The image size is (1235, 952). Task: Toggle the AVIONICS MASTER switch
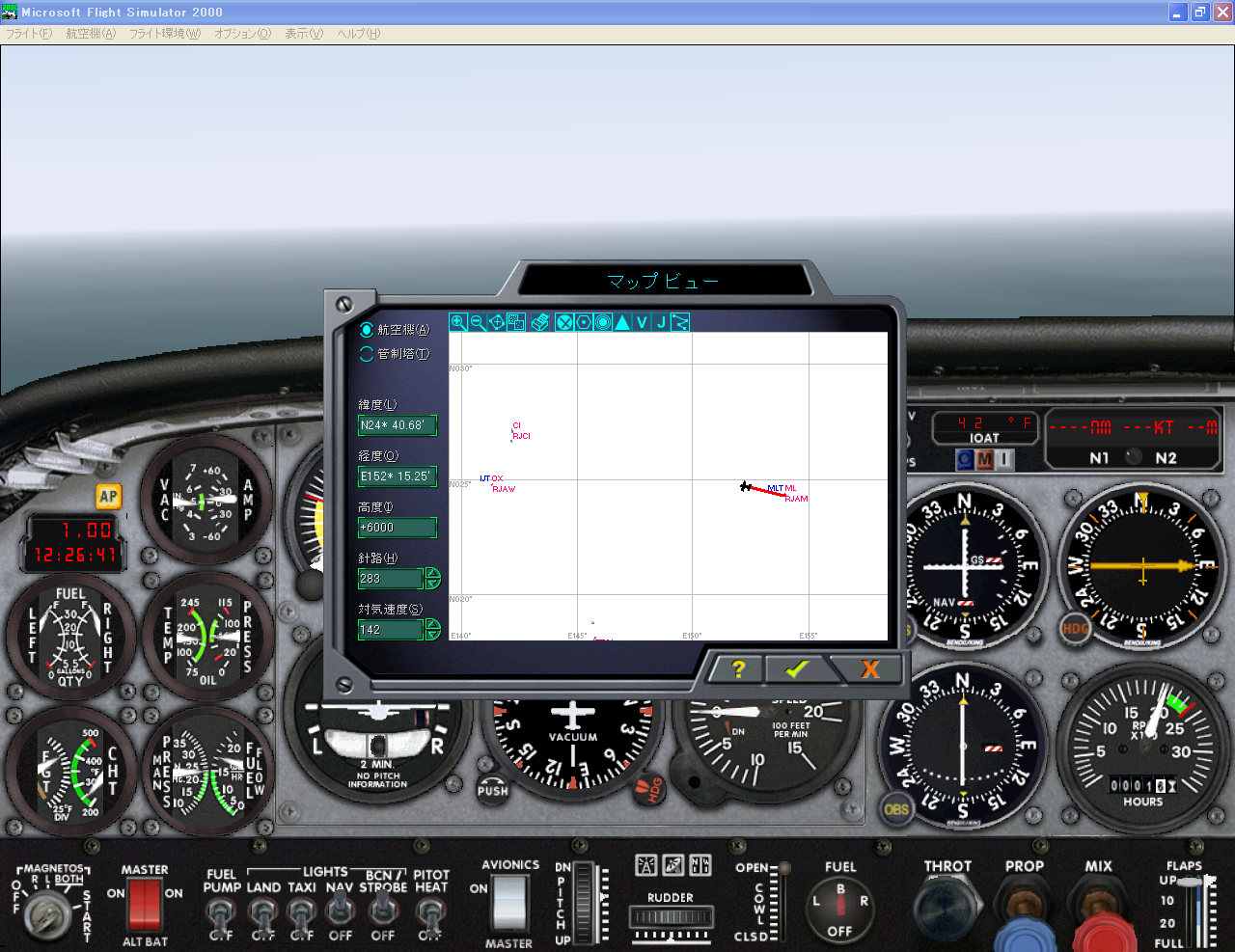(509, 903)
